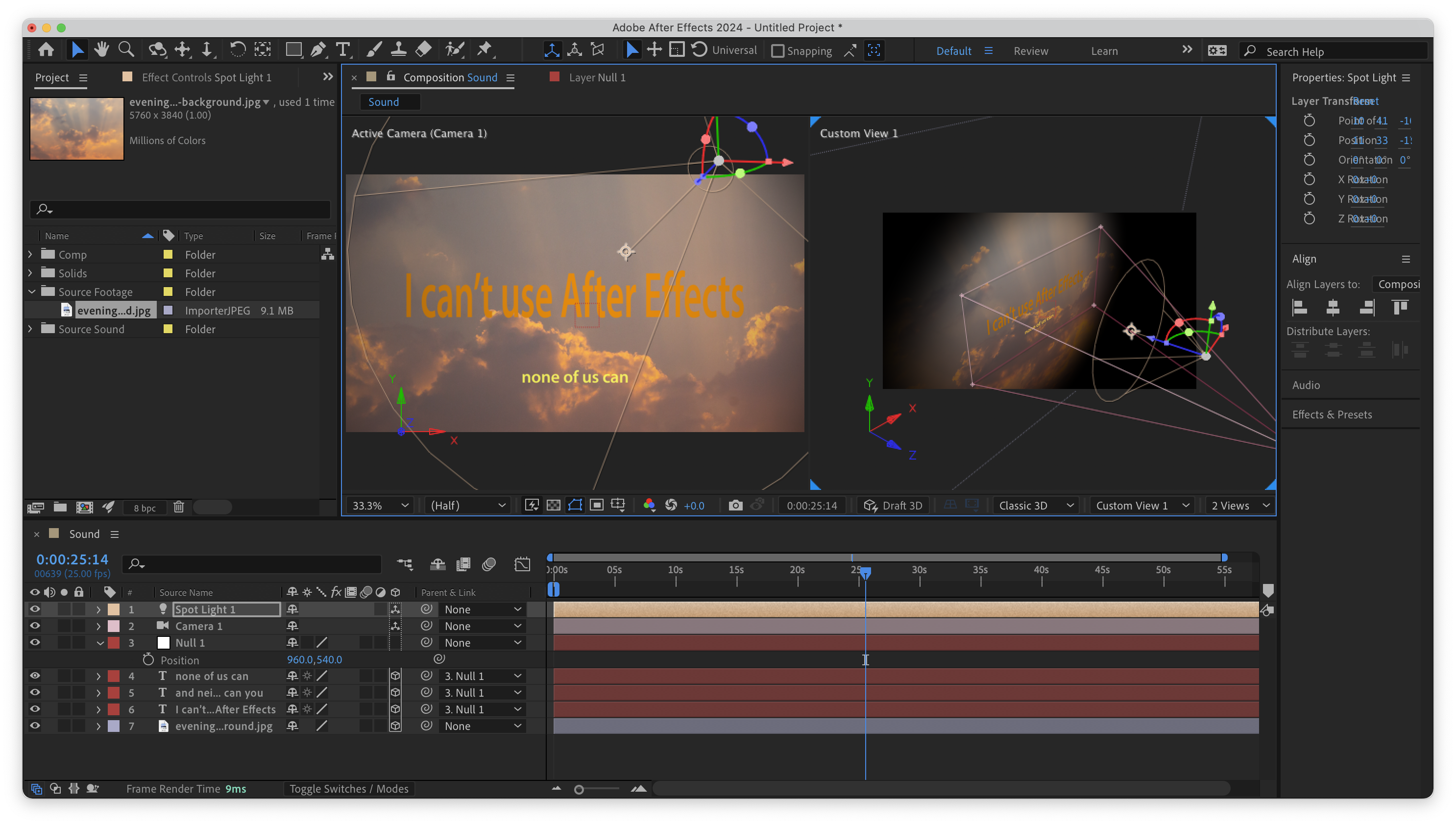Select the Puppet Pin tool
1456x825 pixels.
tap(485, 50)
